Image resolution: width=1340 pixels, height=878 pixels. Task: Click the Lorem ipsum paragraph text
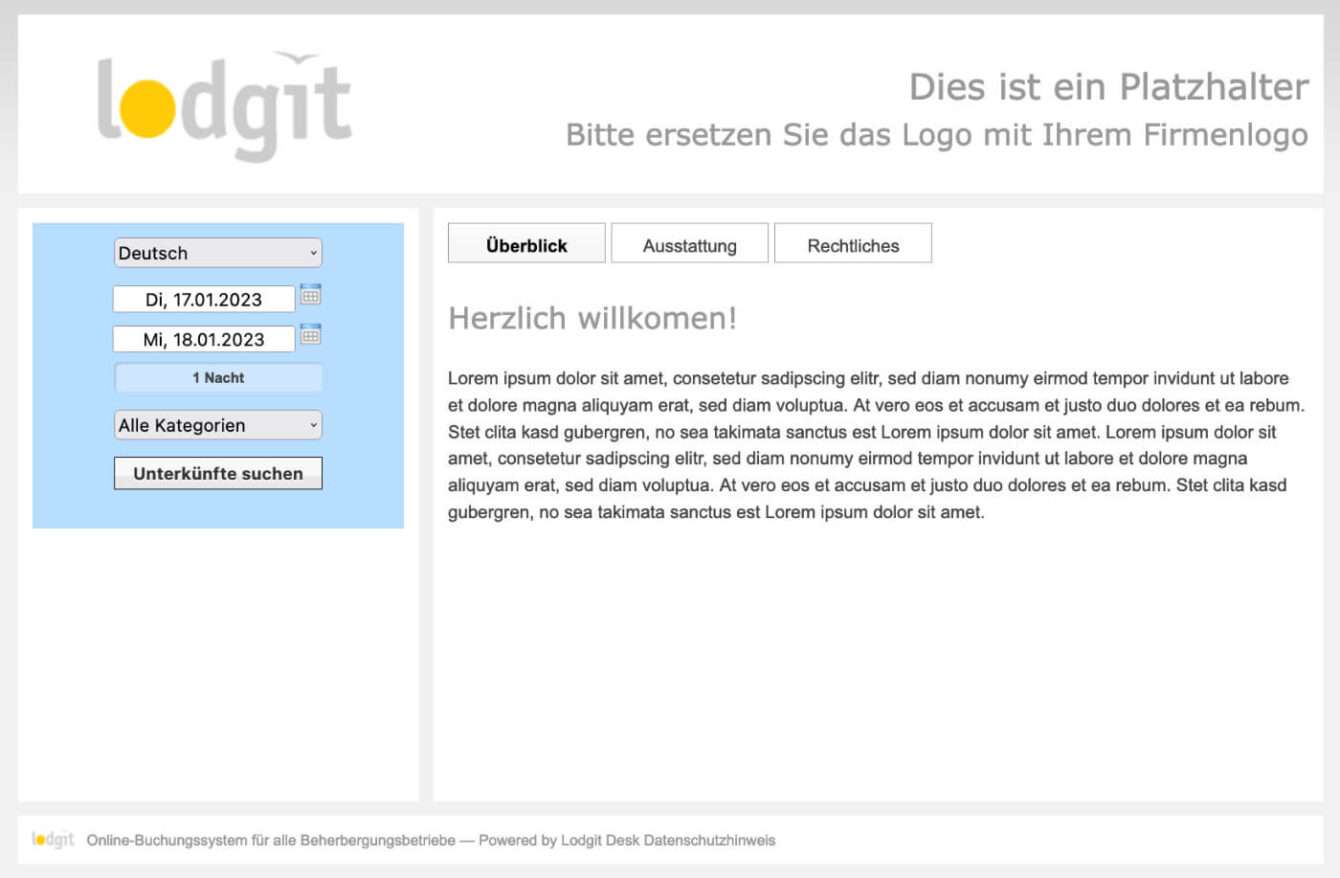(877, 446)
